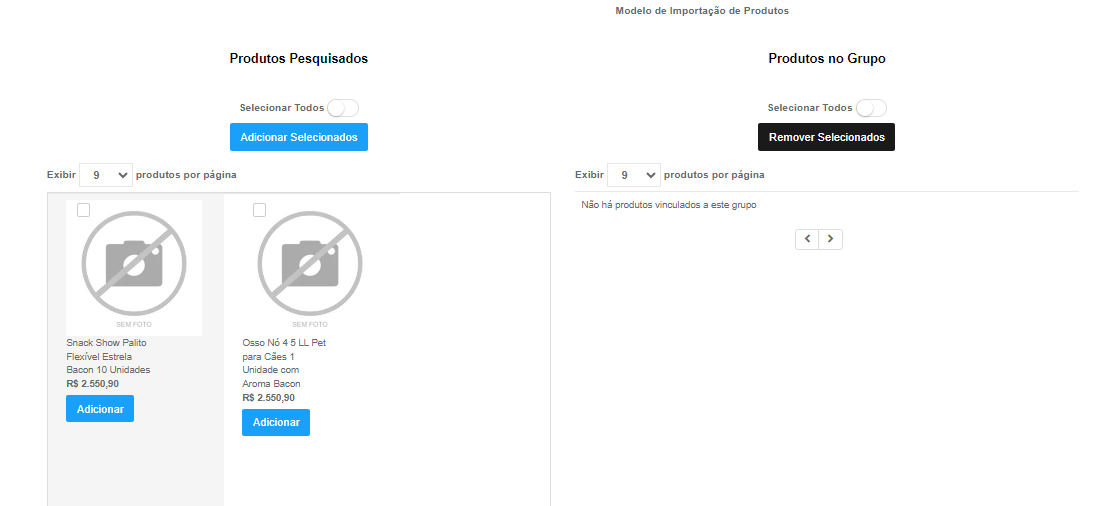1103x506 pixels.
Task: Click the Snack Show Palito Flexível product name
Action: click(108, 356)
